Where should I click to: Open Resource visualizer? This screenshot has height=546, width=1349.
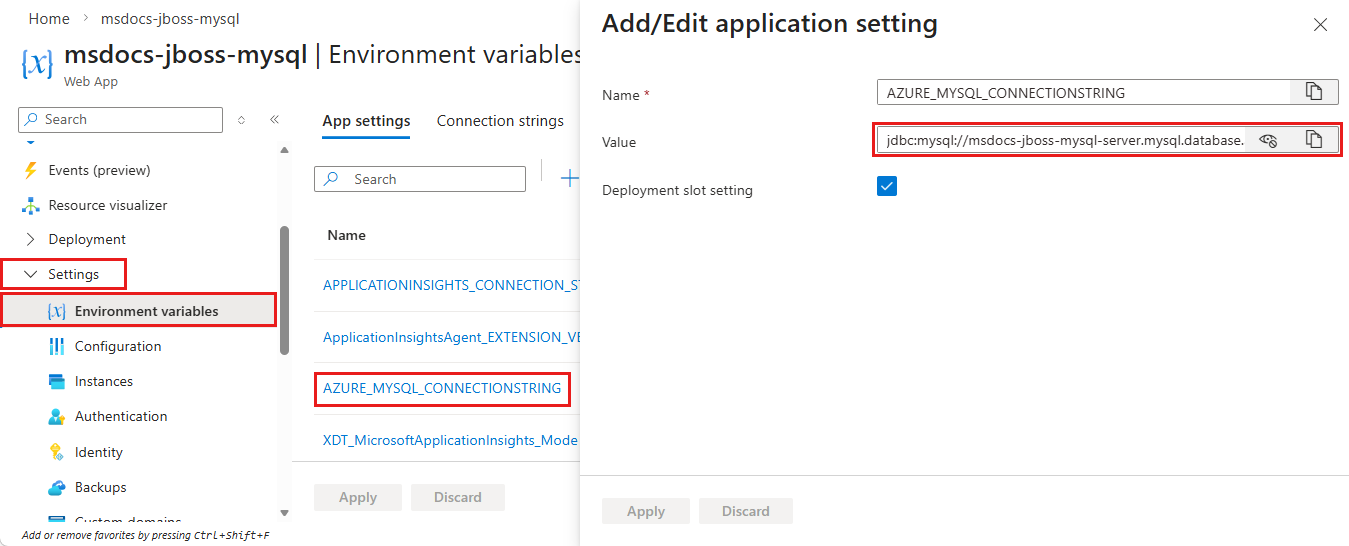[108, 205]
